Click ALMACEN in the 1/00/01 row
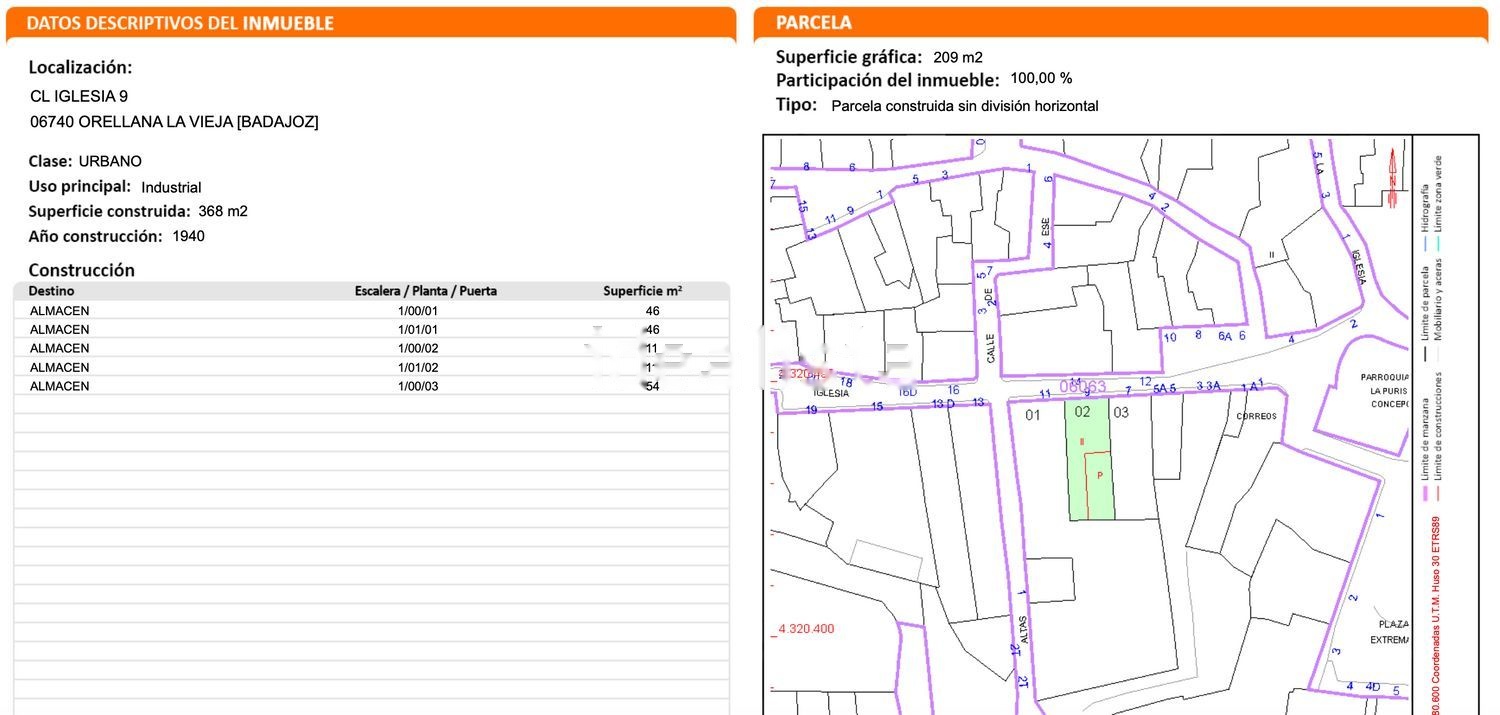The width and height of the screenshot is (1500, 715). (59, 311)
